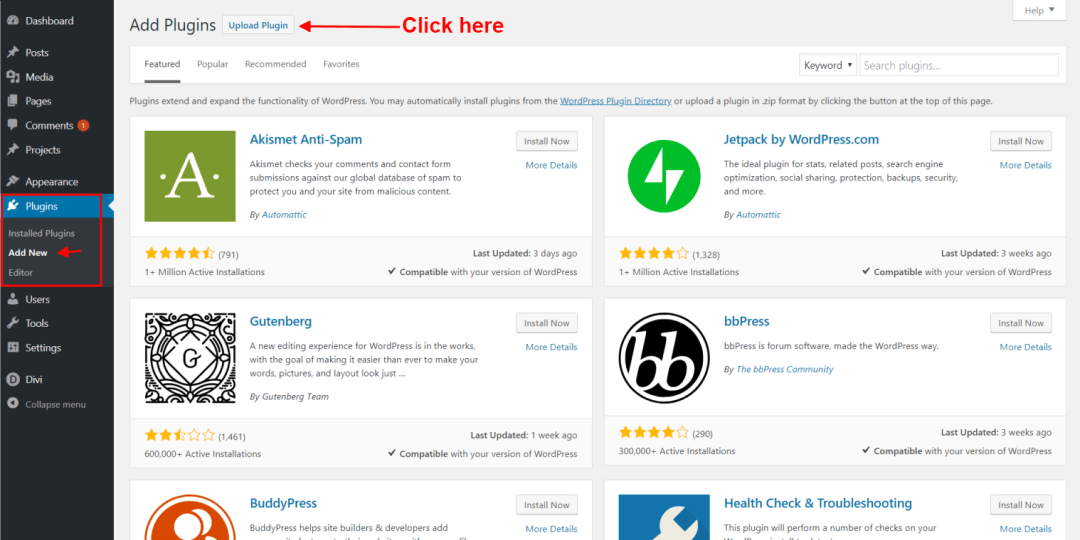Open the WordPress Plugin Directory link
1080x540 pixels.
pyautogui.click(x=616, y=101)
